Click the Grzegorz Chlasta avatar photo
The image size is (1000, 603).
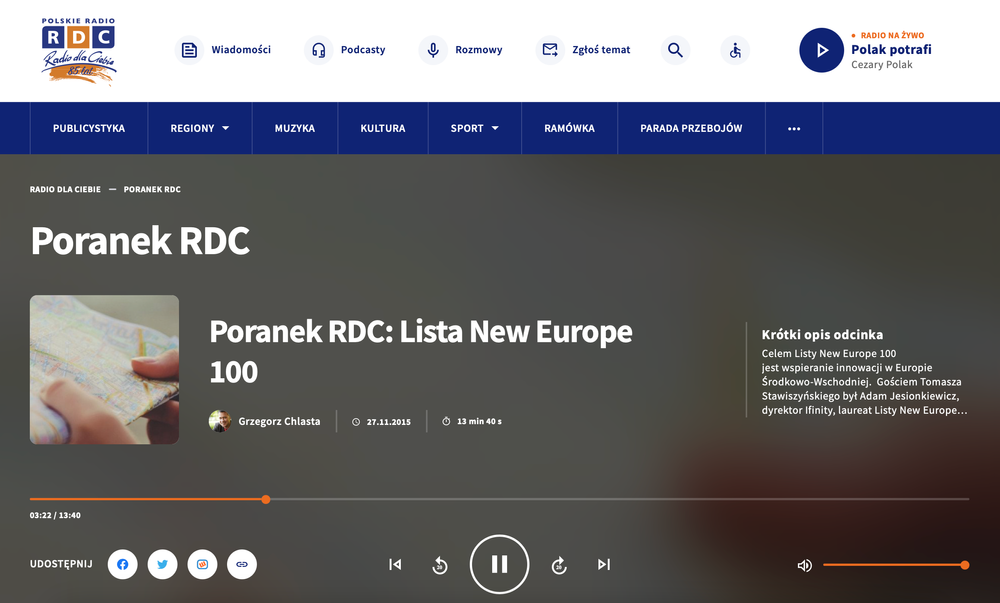tap(219, 421)
